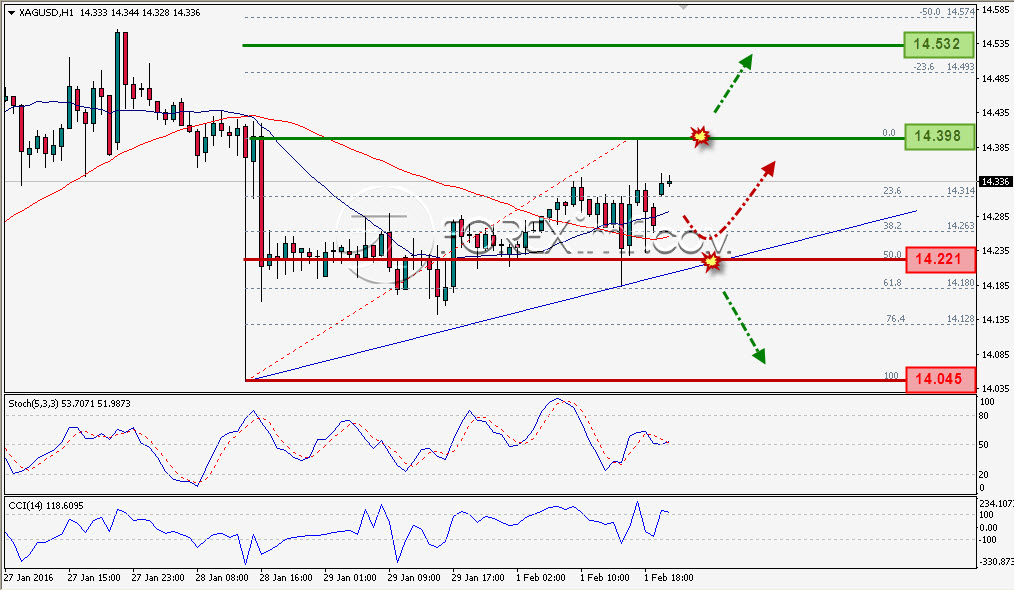Click the 80 level on Stochastic scale
This screenshot has width=1014, height=591.
pyautogui.click(x=984, y=416)
